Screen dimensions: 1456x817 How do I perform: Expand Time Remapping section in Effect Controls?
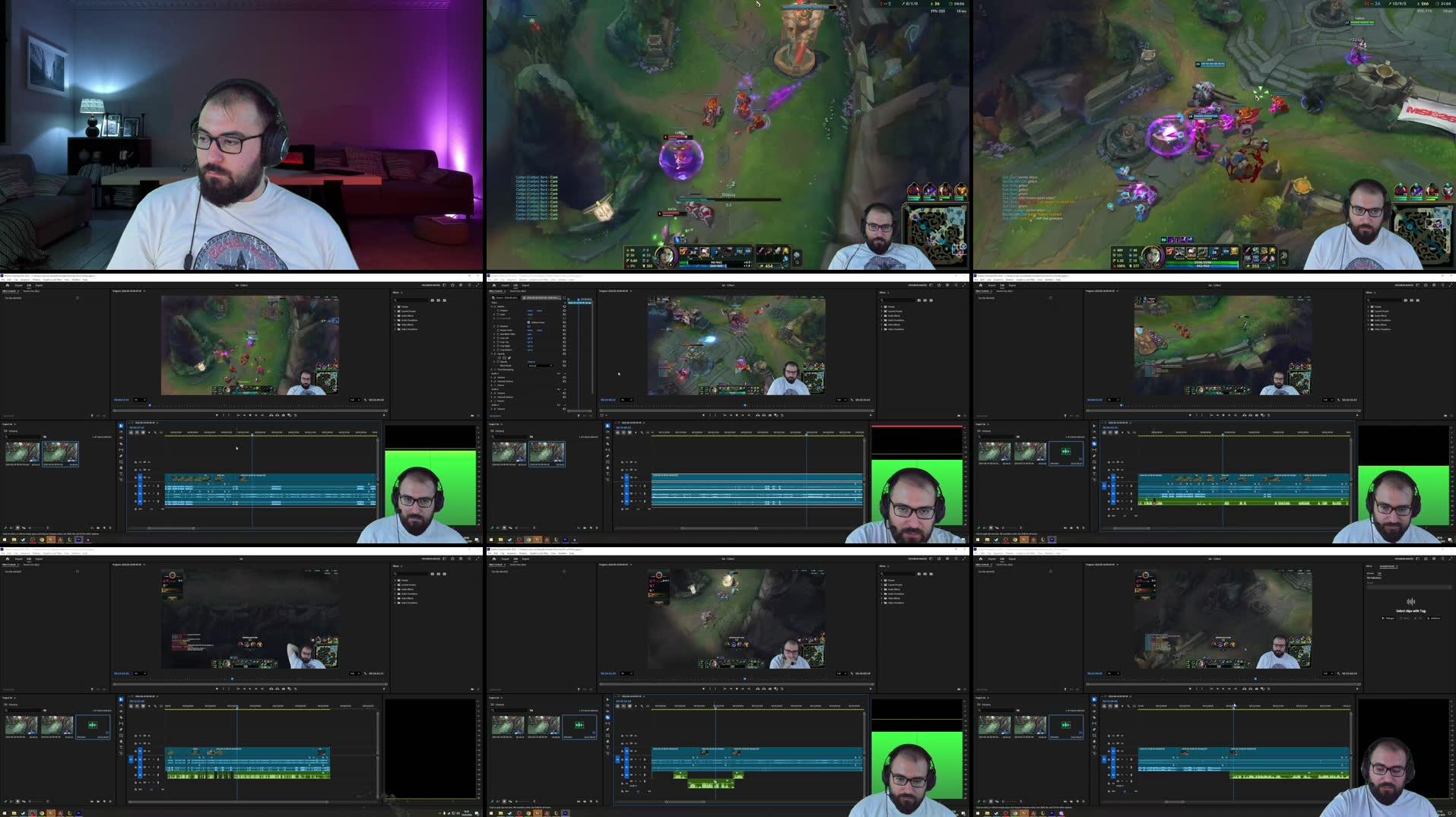pos(492,369)
